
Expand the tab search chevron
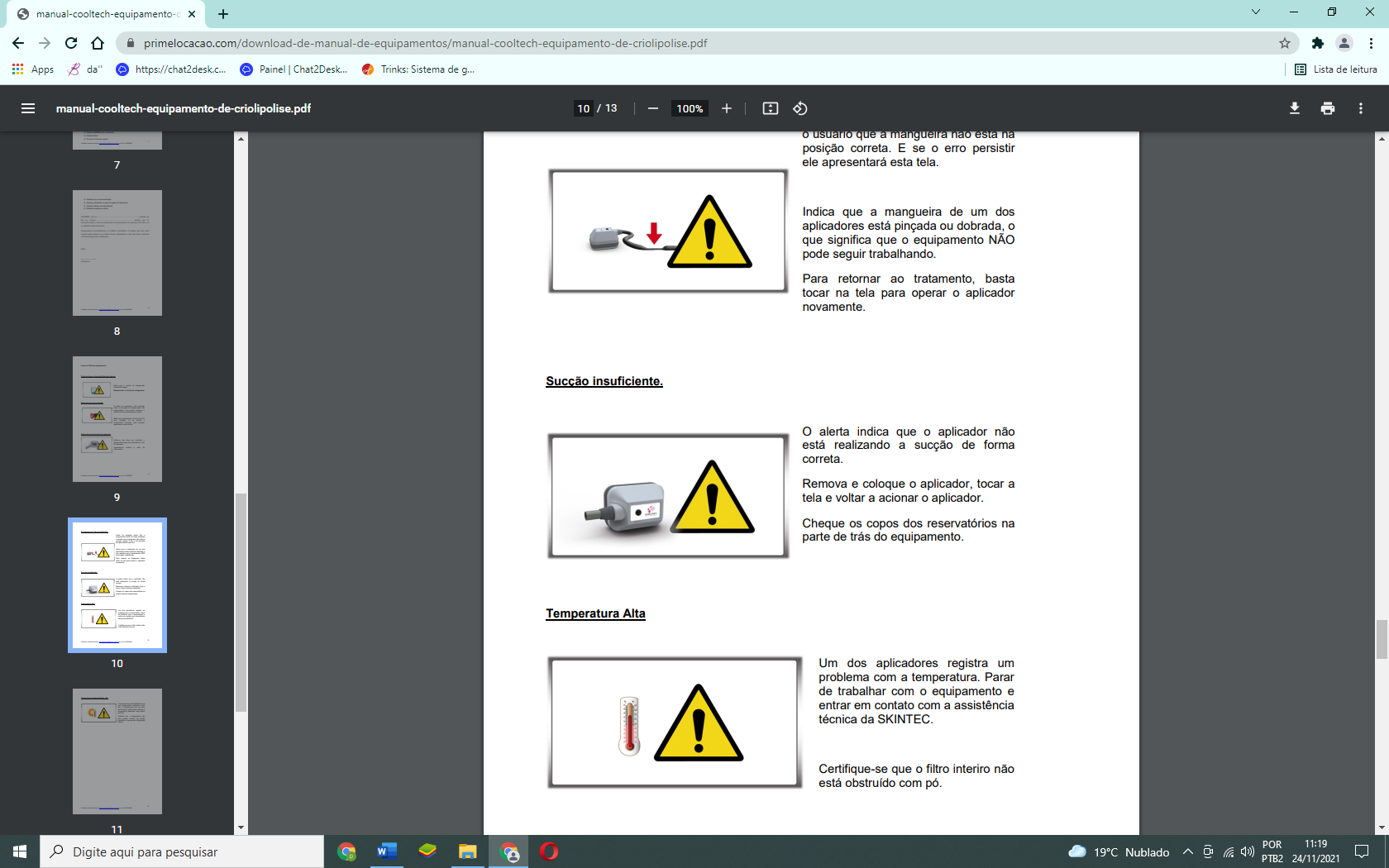[x=1256, y=12]
